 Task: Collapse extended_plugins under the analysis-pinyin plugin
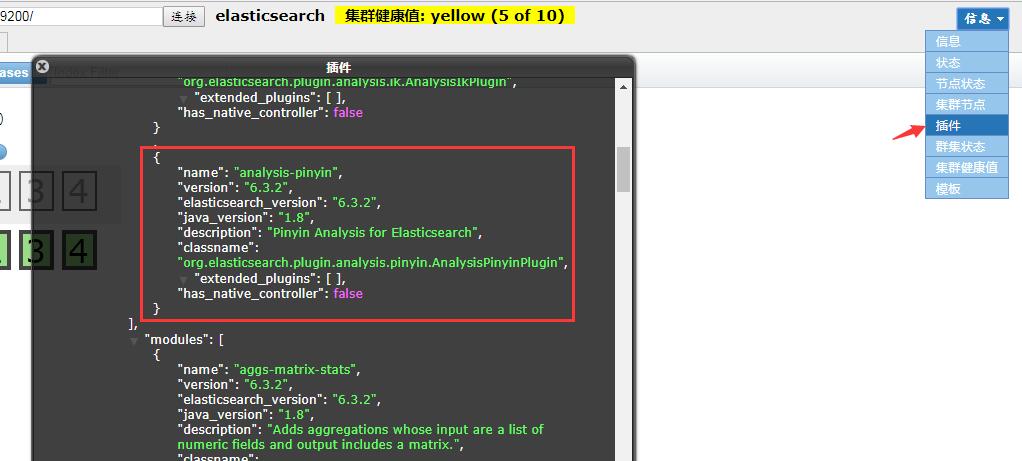click(184, 279)
